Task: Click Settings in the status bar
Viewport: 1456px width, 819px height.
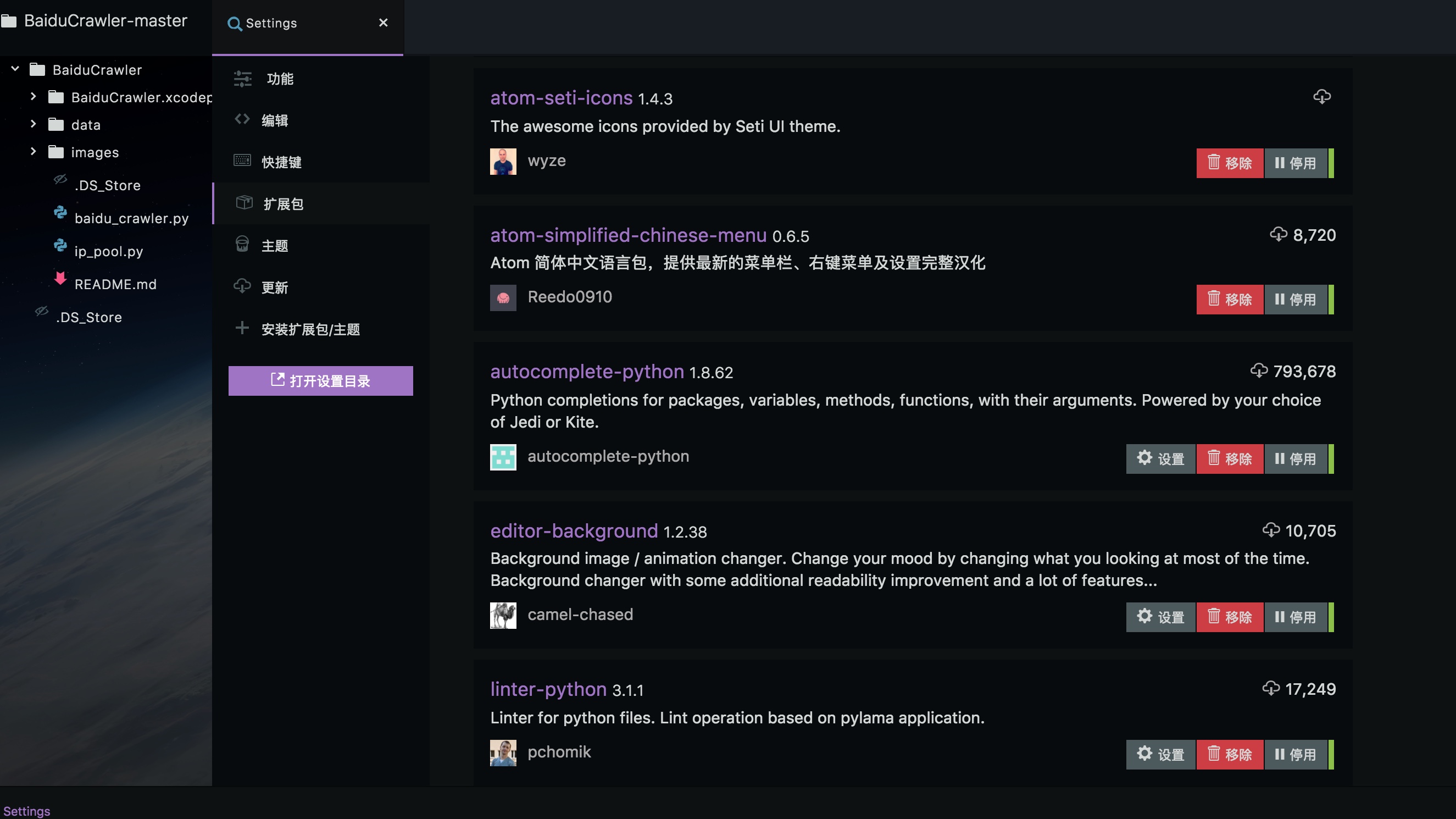Action: coord(26,811)
